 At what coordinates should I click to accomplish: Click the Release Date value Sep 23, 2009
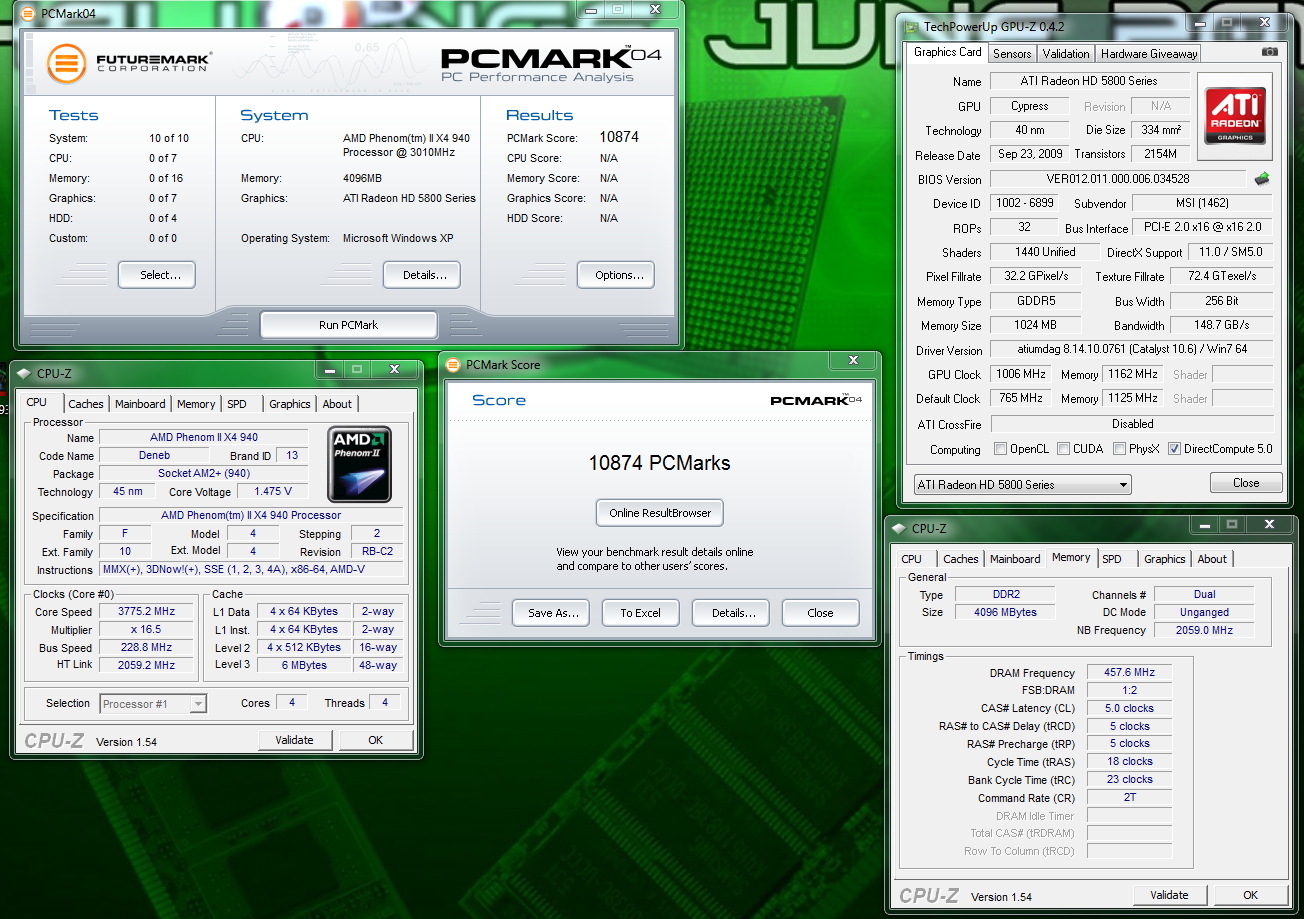[1029, 154]
